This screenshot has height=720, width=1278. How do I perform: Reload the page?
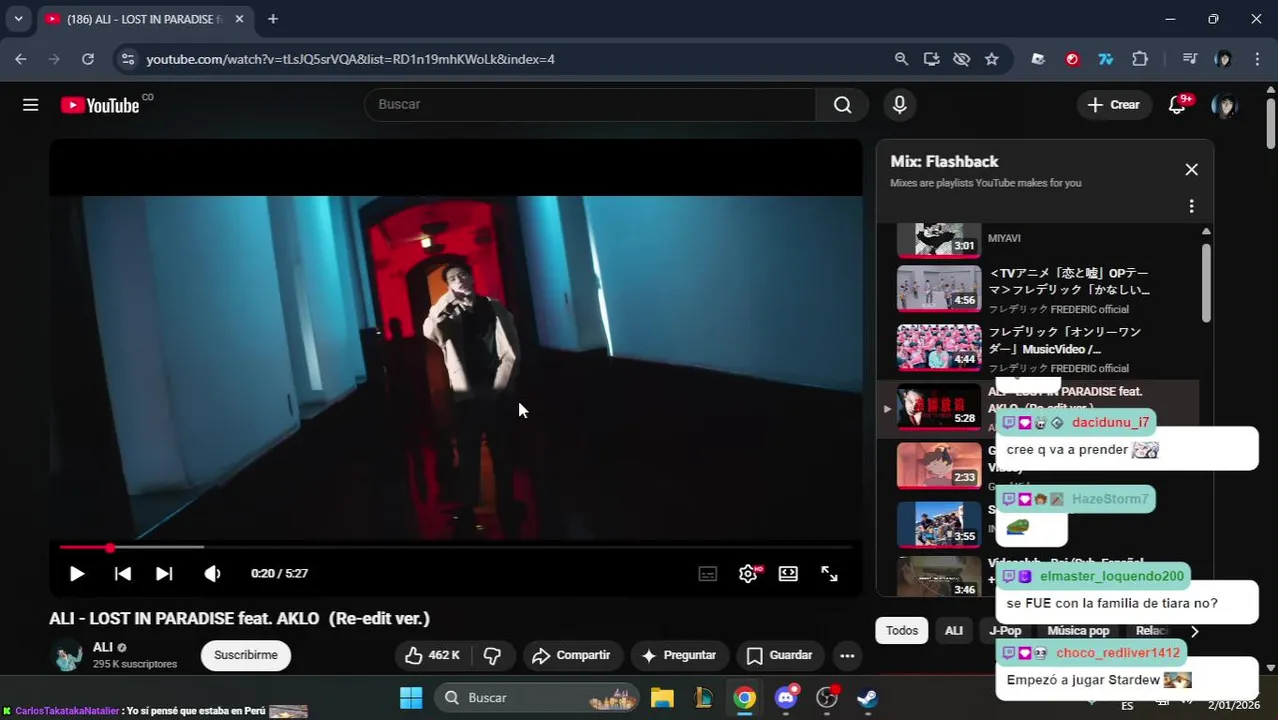coord(88,59)
